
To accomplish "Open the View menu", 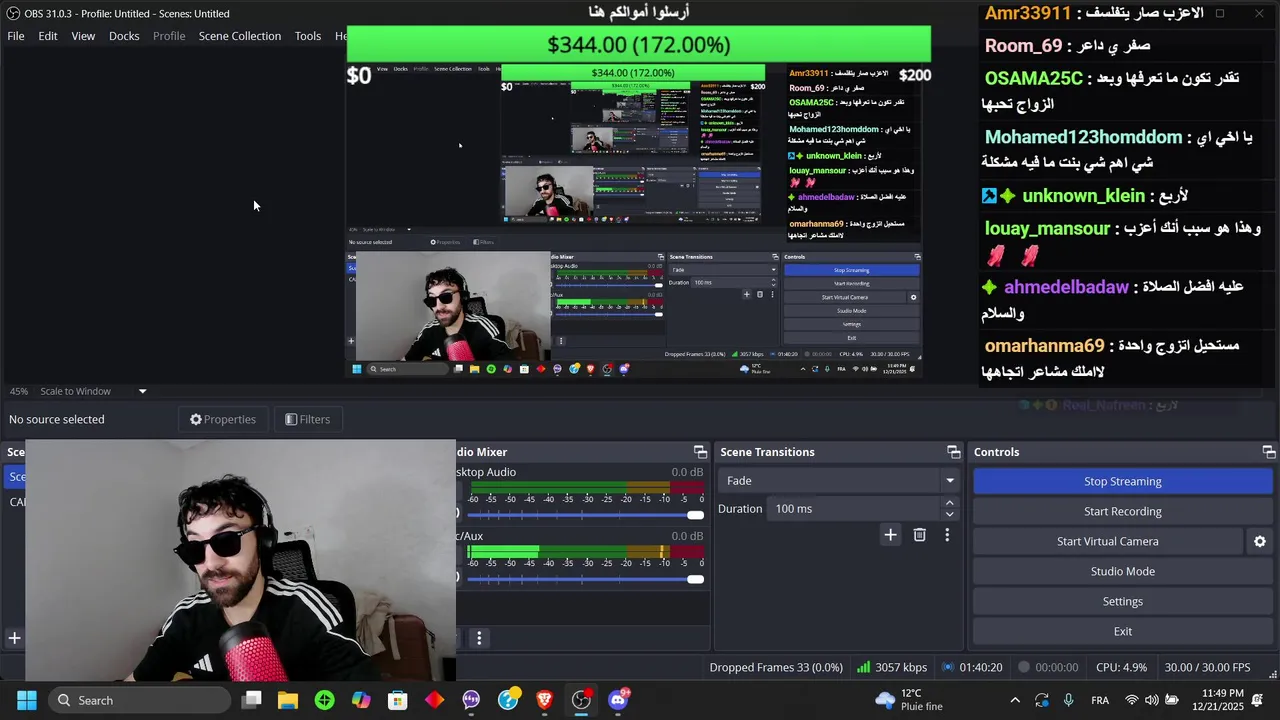I will tap(83, 36).
